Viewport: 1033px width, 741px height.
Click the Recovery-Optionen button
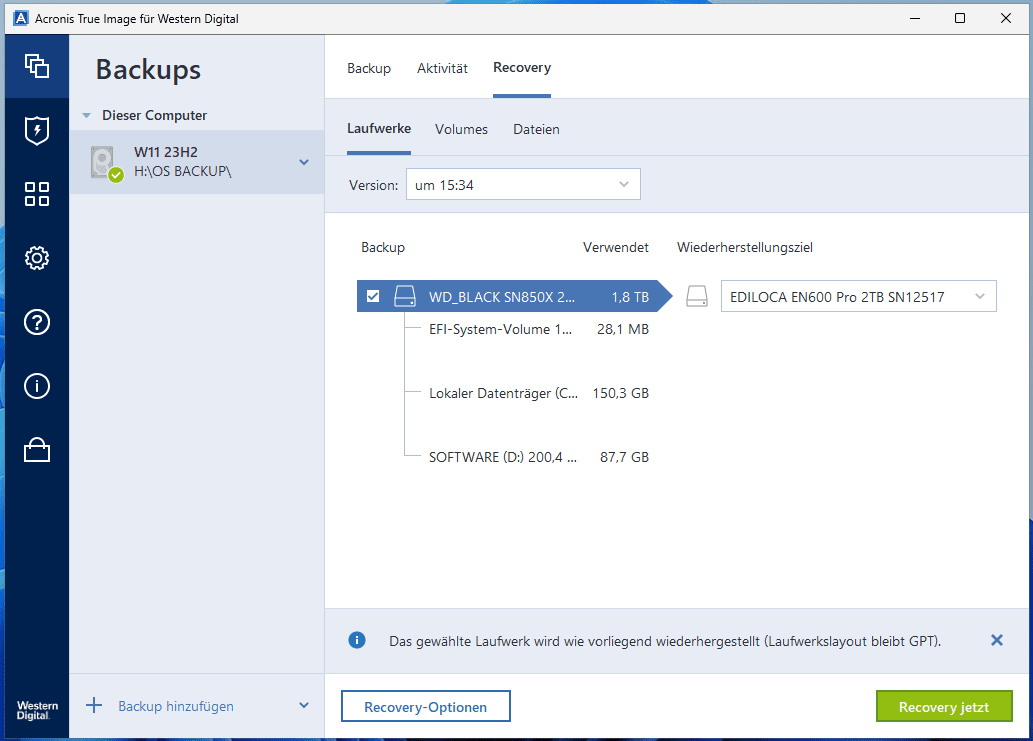[x=426, y=706]
